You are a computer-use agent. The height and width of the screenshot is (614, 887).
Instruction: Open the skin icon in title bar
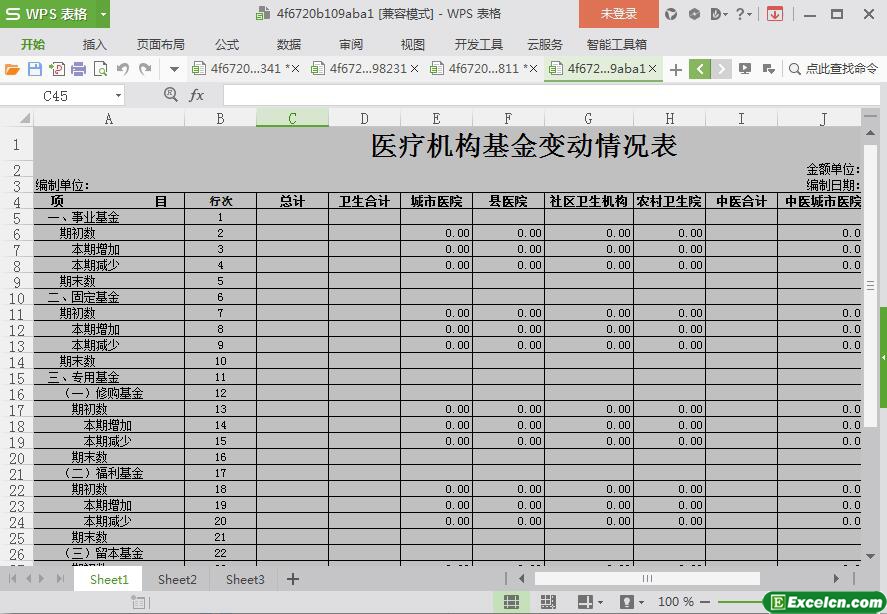(x=671, y=14)
